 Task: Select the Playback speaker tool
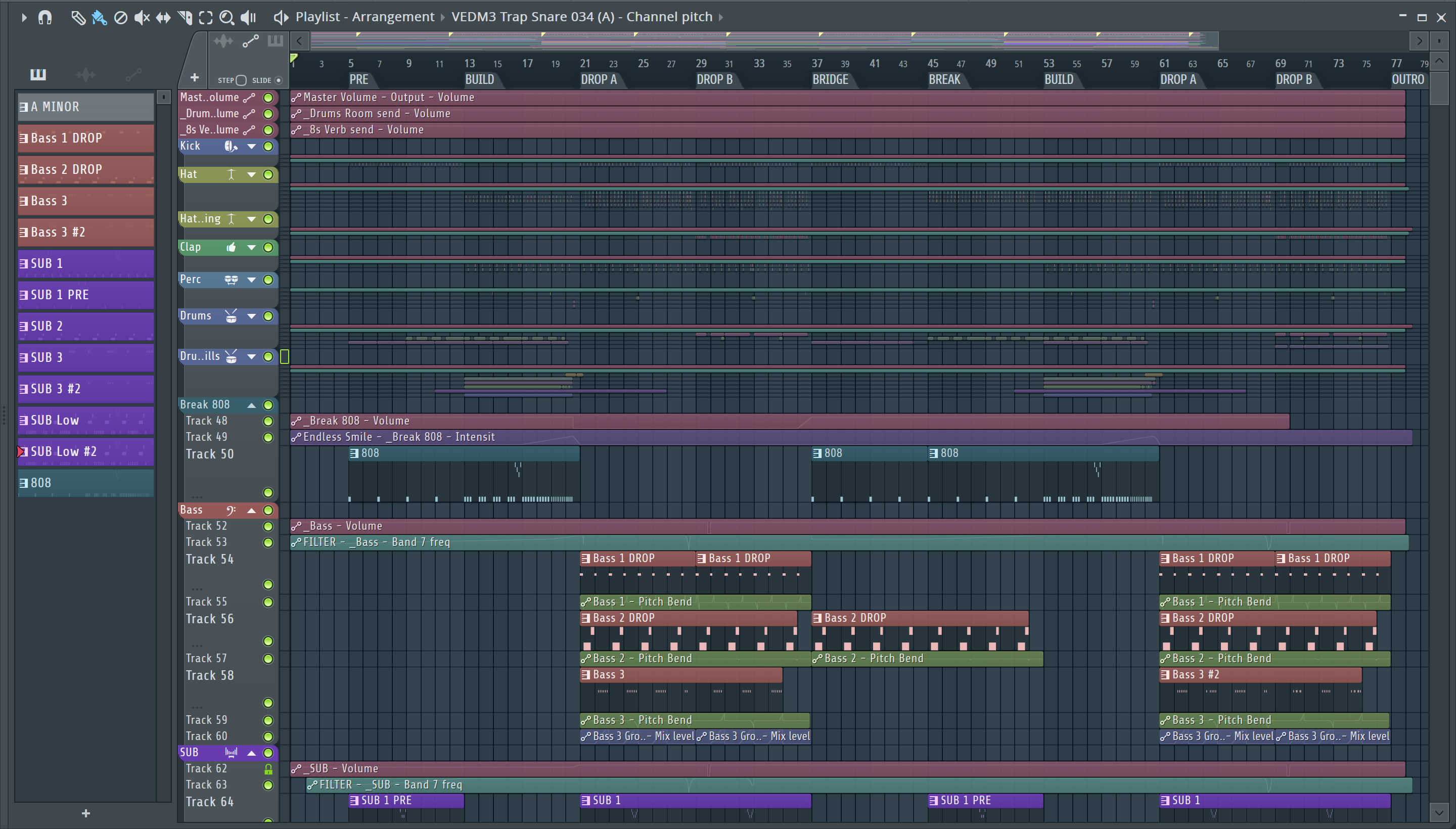248,18
